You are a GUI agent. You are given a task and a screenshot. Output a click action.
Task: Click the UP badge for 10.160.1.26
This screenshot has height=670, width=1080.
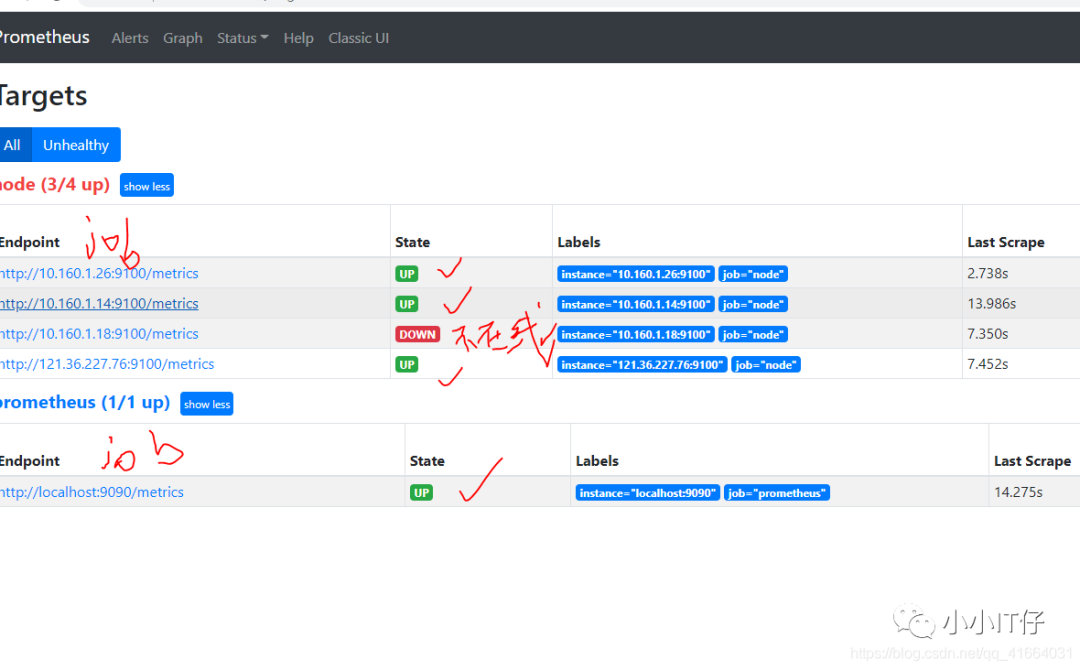[x=406, y=274]
